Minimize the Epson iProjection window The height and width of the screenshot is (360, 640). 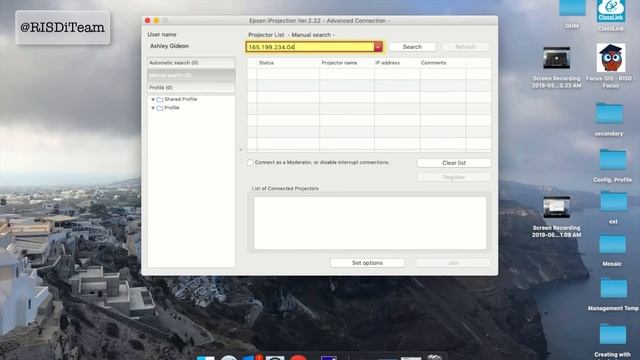[156, 20]
